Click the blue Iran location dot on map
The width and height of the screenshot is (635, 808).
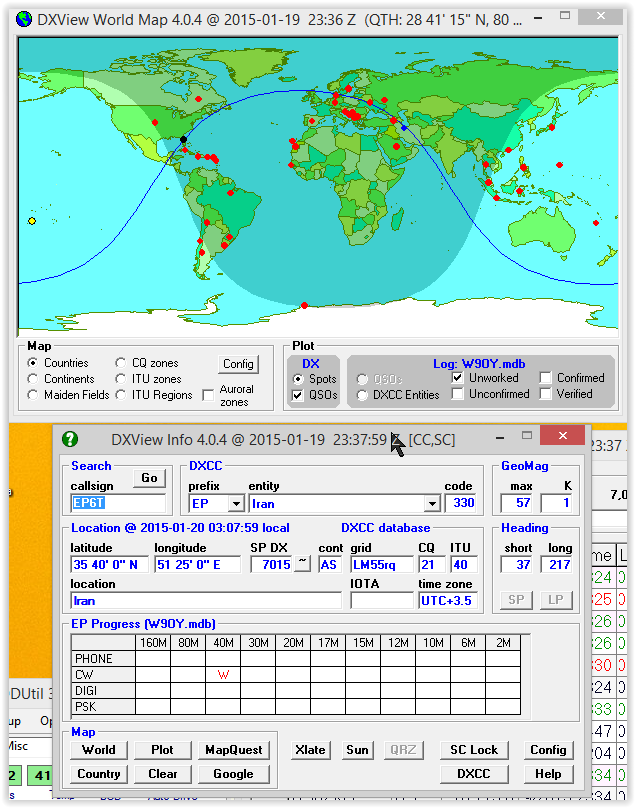(x=404, y=128)
